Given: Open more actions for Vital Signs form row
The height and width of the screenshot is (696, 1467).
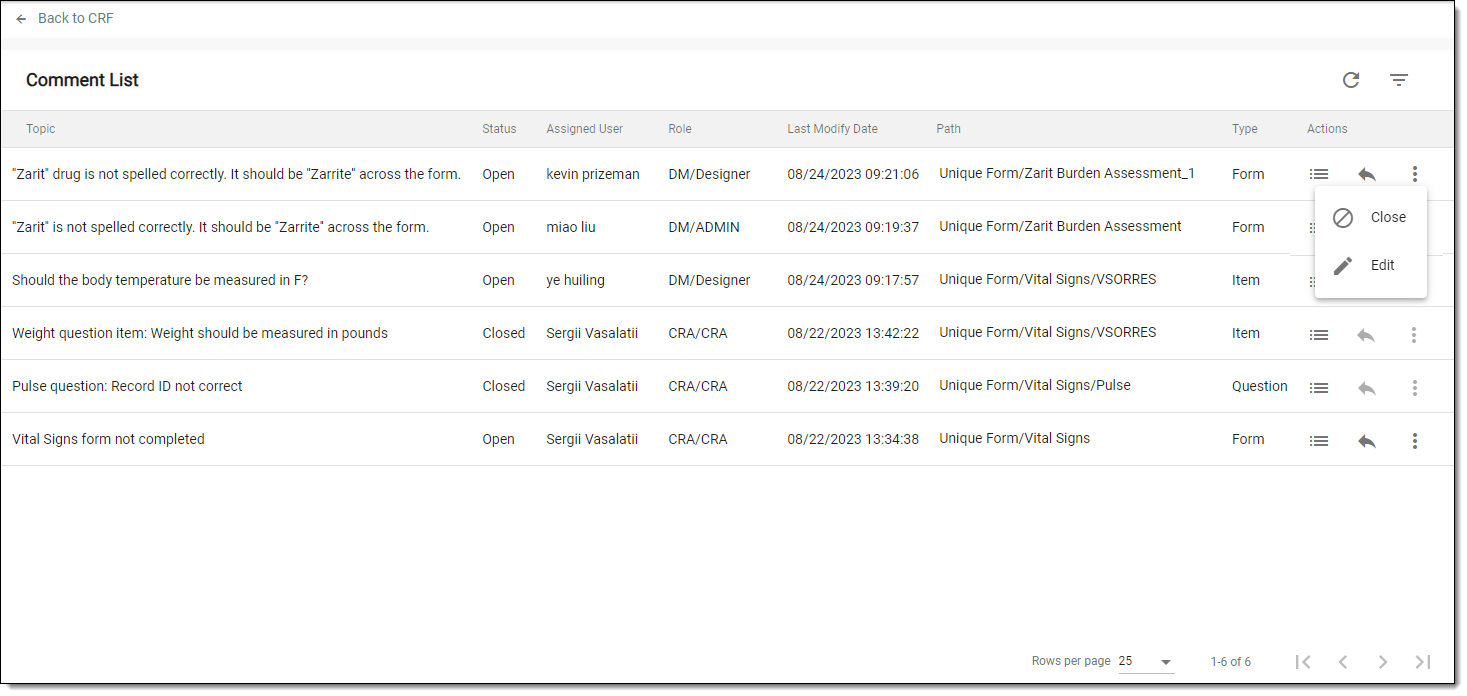Looking at the screenshot, I should coord(1414,441).
